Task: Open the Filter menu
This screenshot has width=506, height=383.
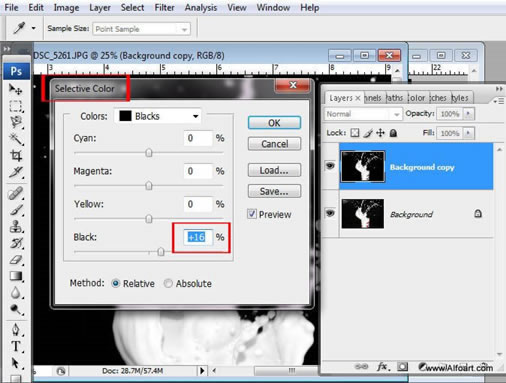Action: coord(164,7)
